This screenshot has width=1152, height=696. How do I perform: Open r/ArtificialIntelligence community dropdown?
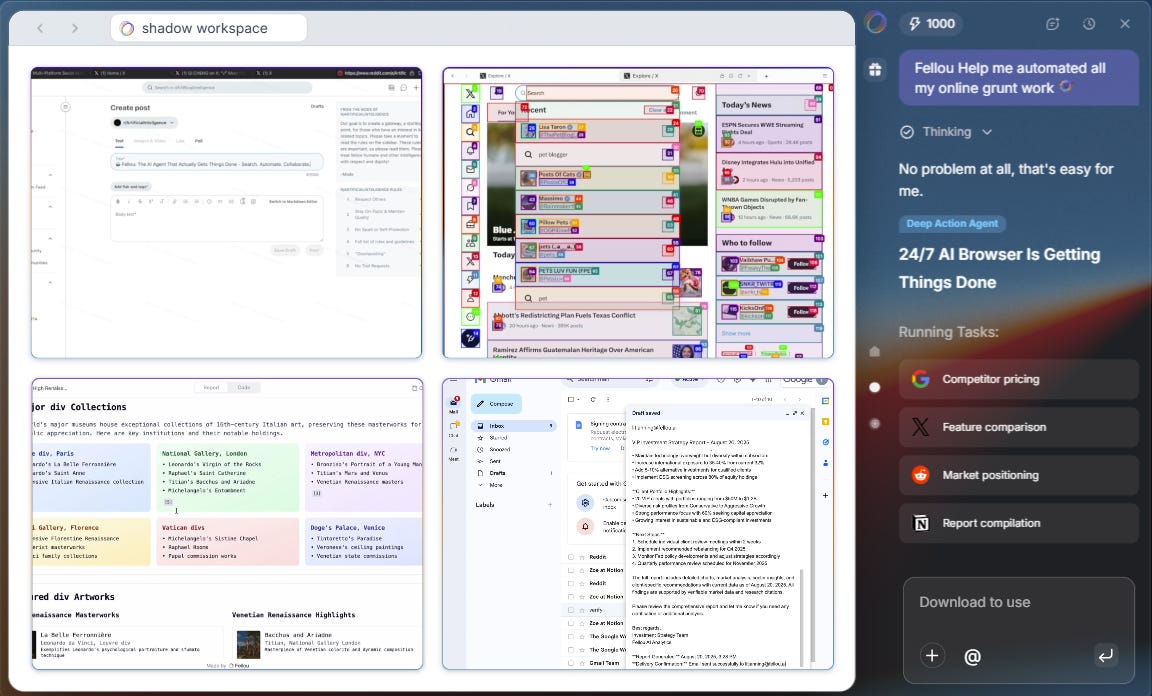tap(144, 123)
